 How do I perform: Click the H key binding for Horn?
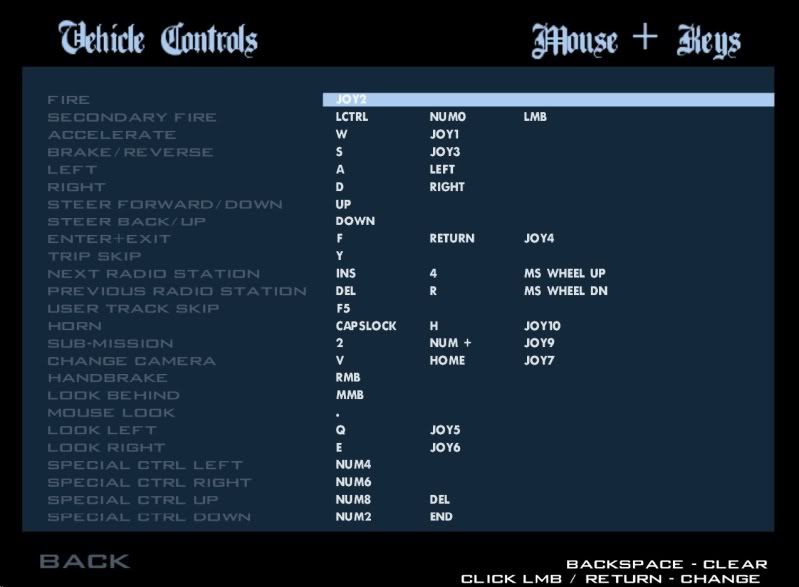(434, 326)
